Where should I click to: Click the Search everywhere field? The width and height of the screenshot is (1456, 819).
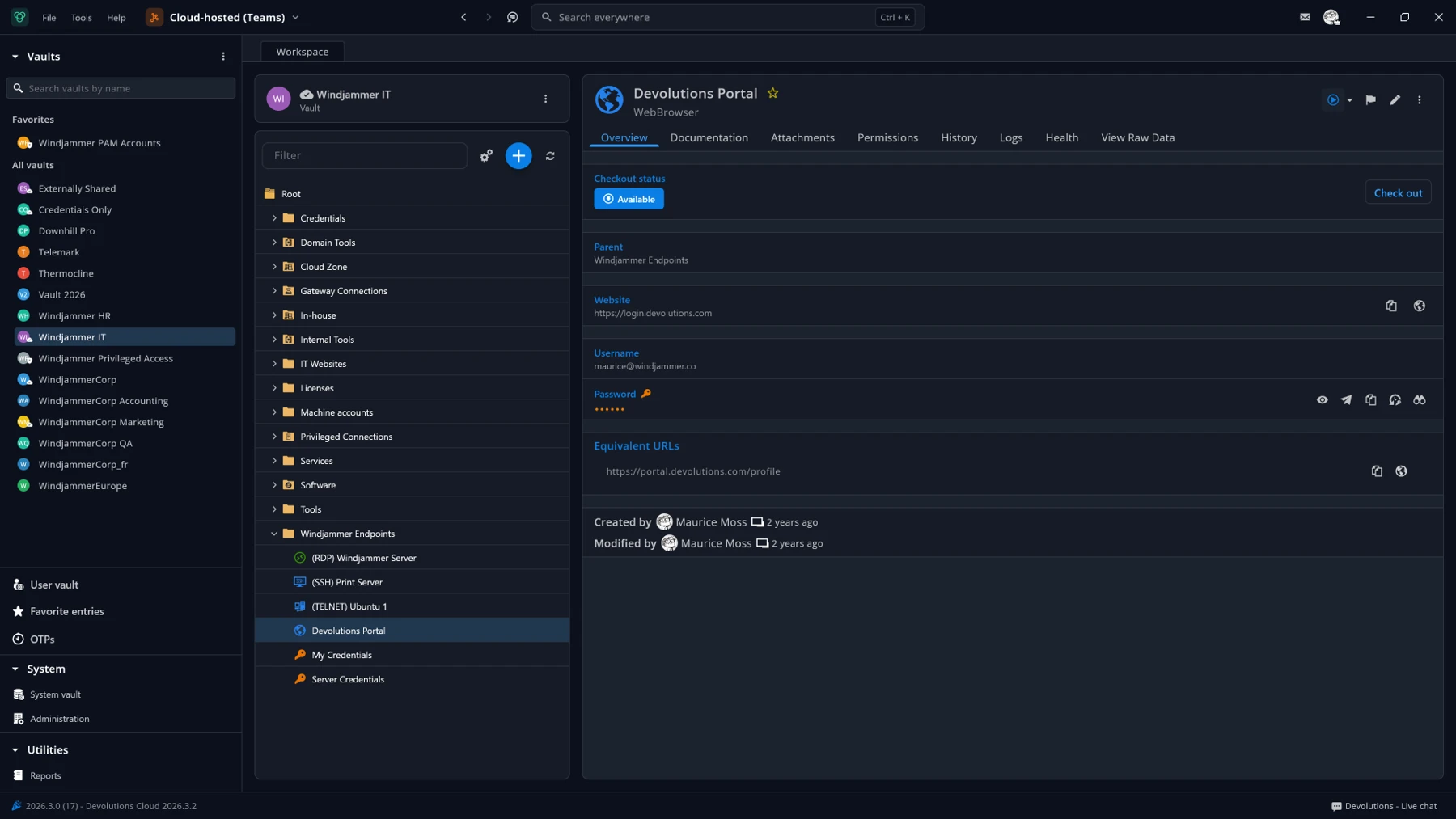coord(727,17)
